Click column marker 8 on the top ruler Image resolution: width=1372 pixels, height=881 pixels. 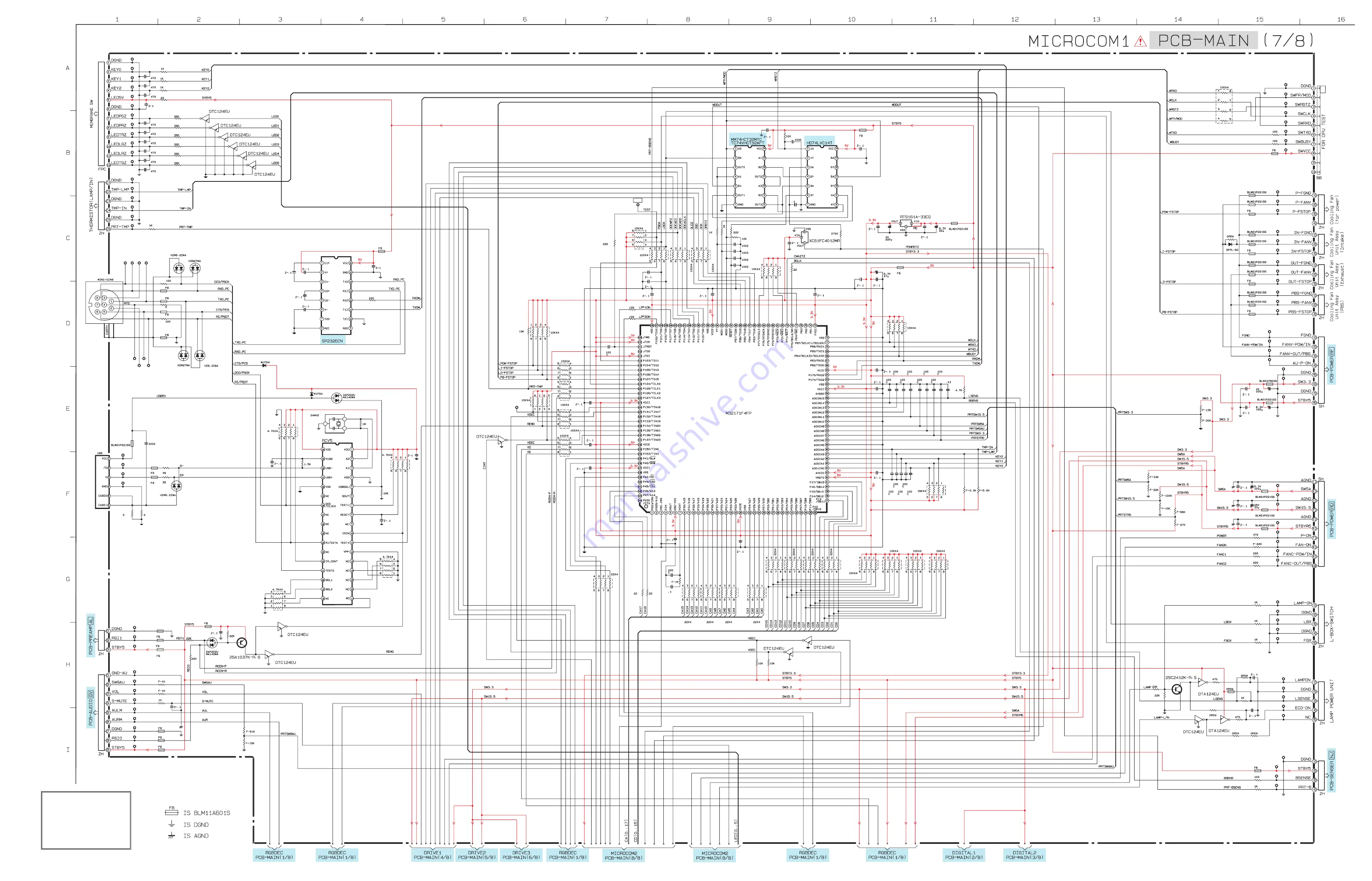[688, 20]
